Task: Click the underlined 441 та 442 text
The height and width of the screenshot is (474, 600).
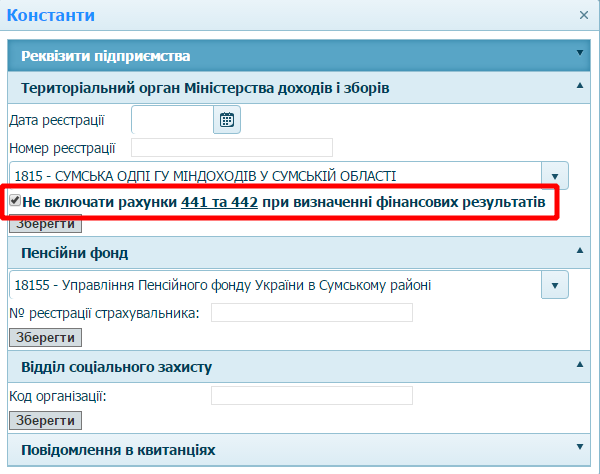Action: (x=219, y=202)
